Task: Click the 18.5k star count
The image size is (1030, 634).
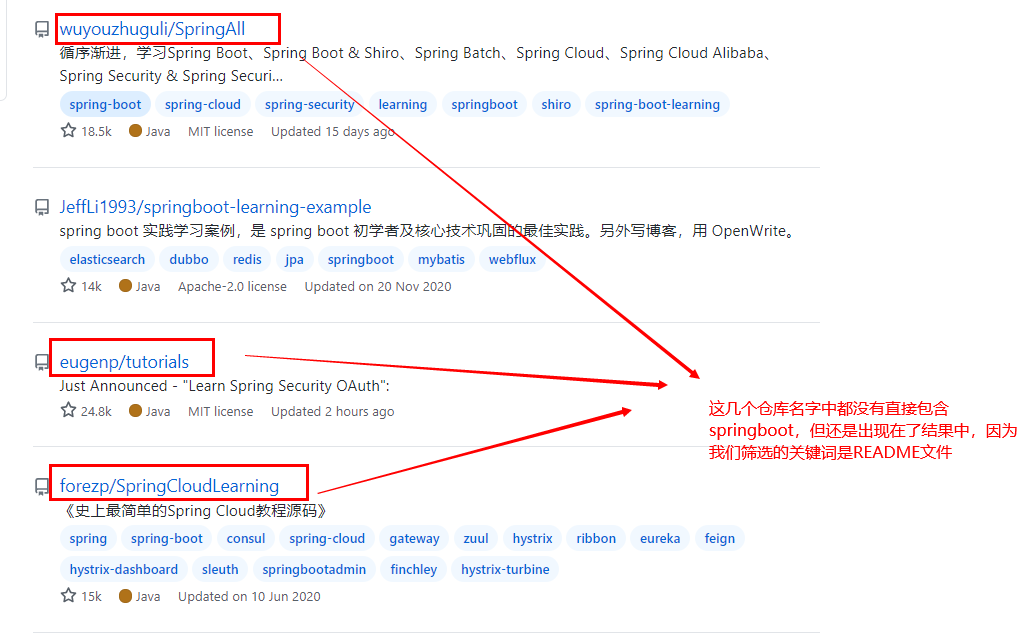Action: click(x=97, y=131)
